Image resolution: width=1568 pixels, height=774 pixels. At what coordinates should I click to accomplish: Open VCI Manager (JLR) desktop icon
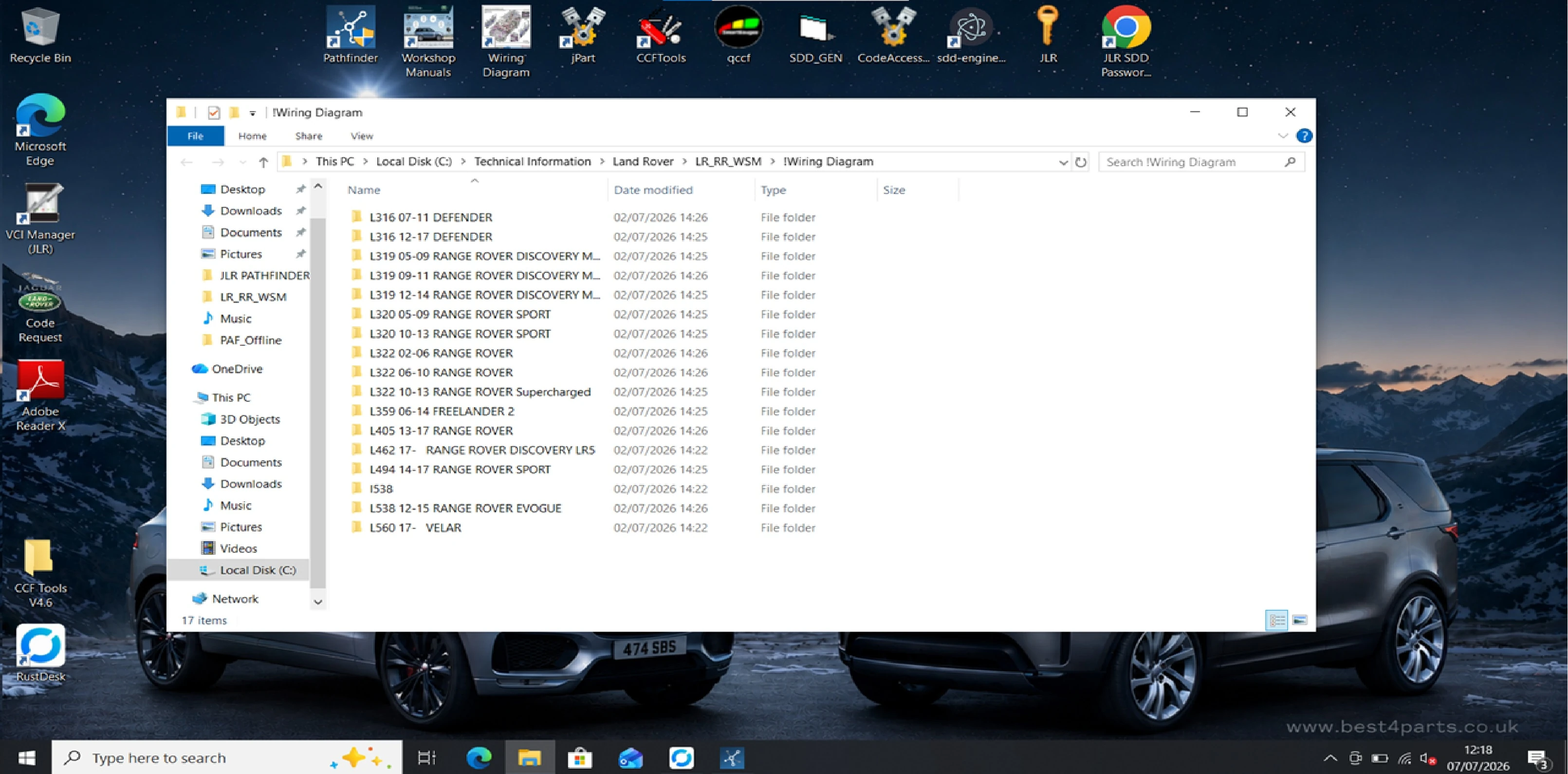[x=40, y=218]
